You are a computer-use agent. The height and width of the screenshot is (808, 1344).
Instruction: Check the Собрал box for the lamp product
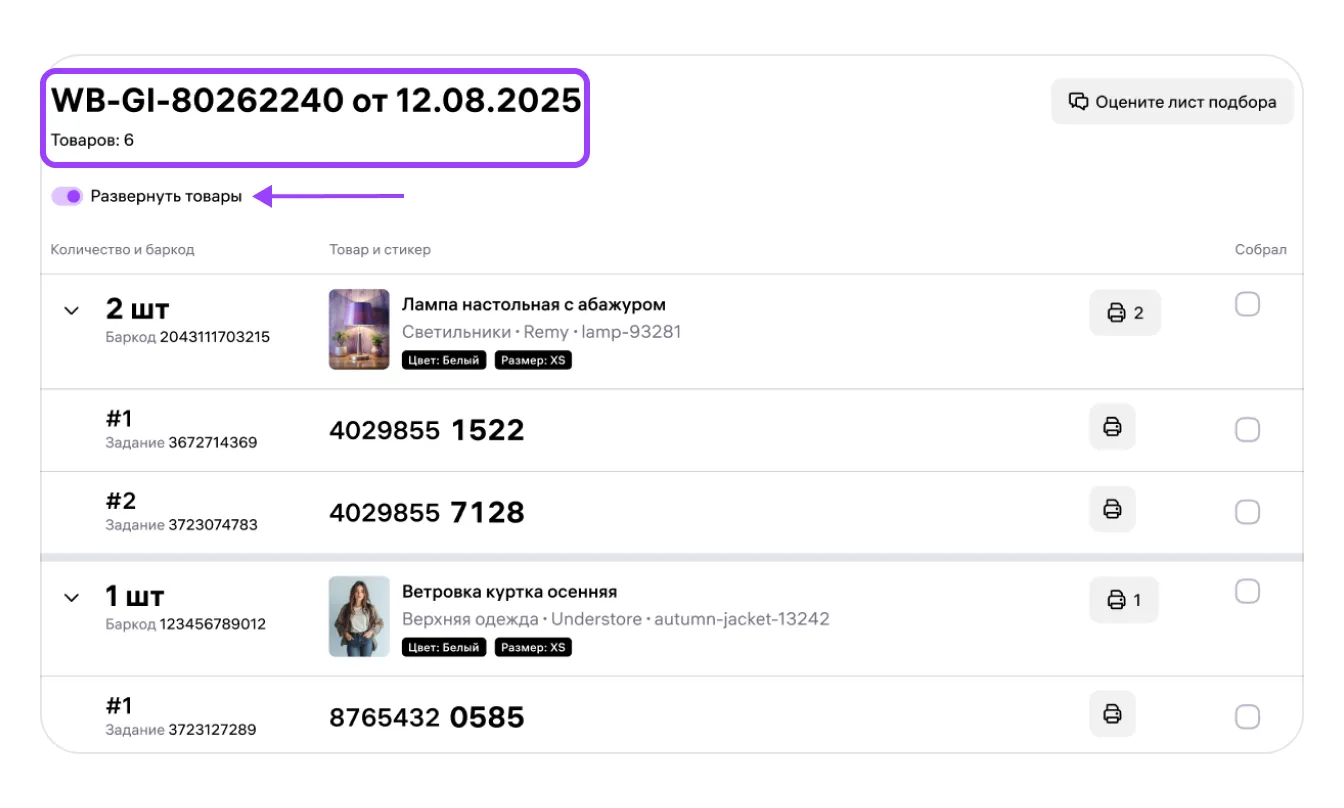(1247, 304)
